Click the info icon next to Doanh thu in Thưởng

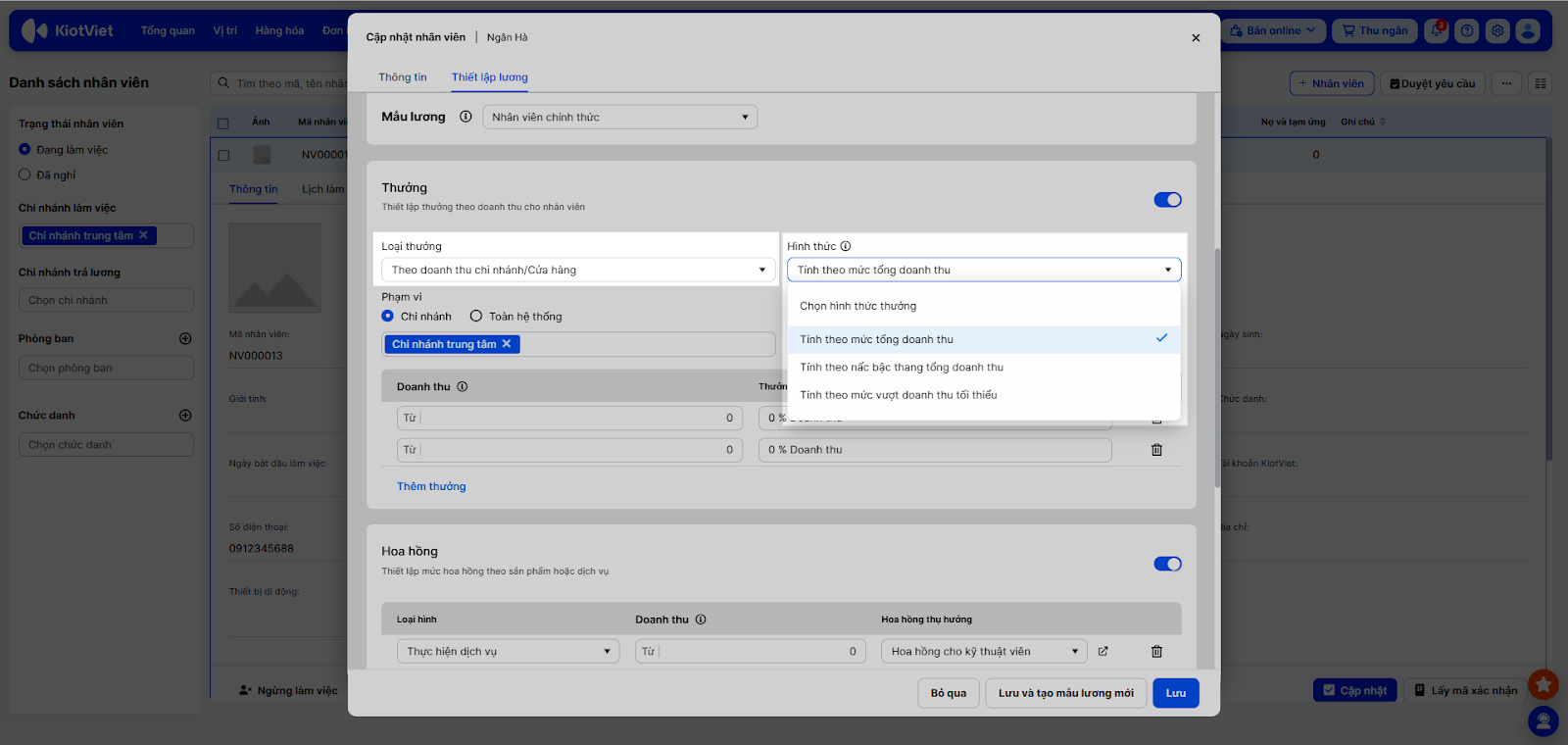click(x=463, y=386)
